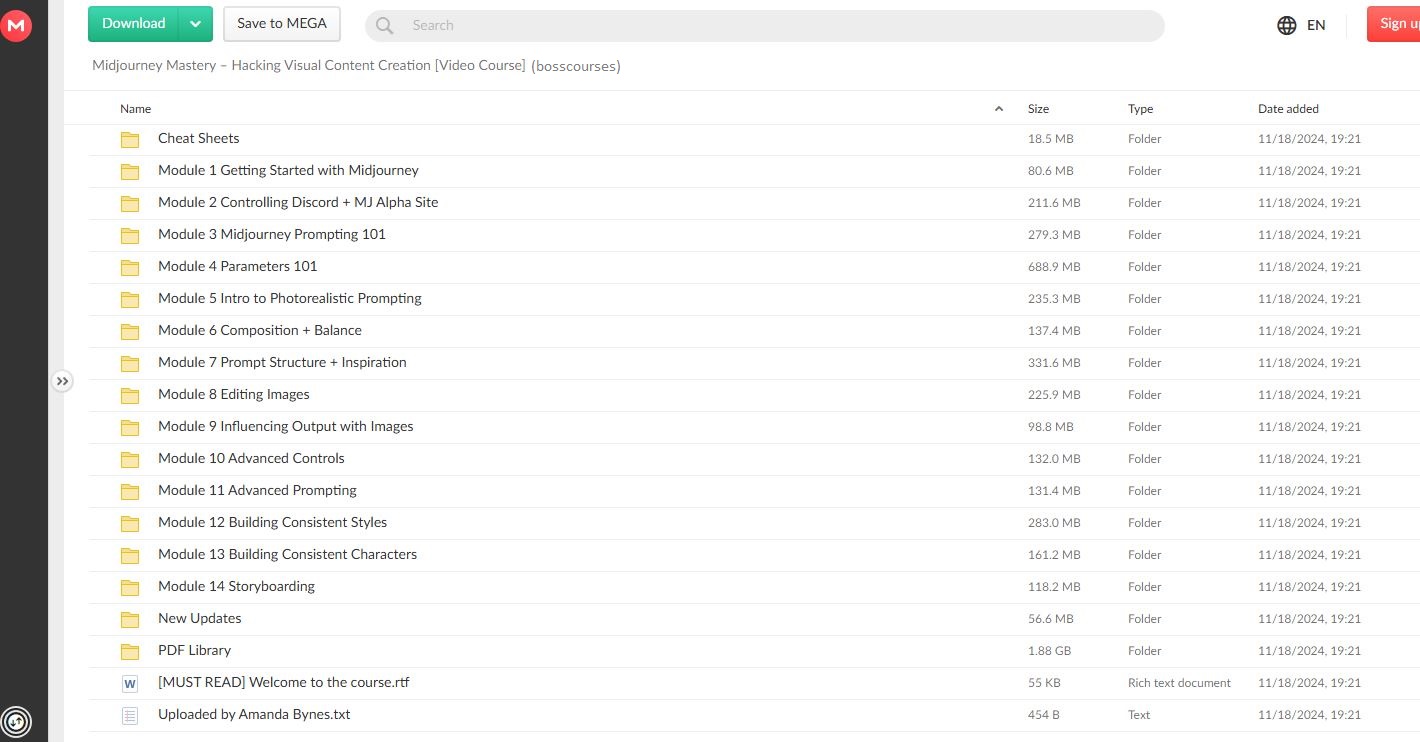Sort files by the Type column
Screen dimensions: 1420x742
point(1140,109)
